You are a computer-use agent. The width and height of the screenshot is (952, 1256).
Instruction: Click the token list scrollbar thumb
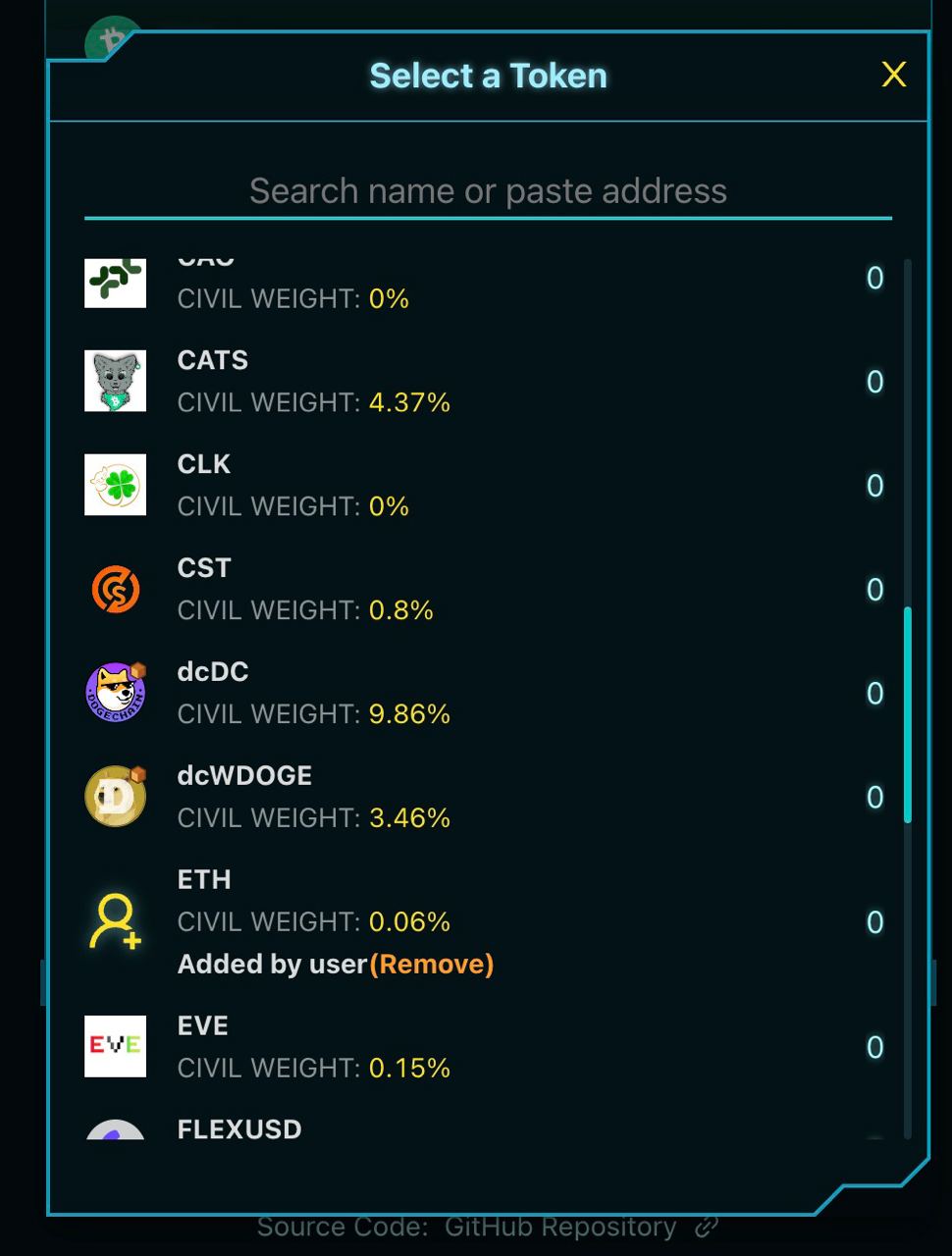coord(908,714)
